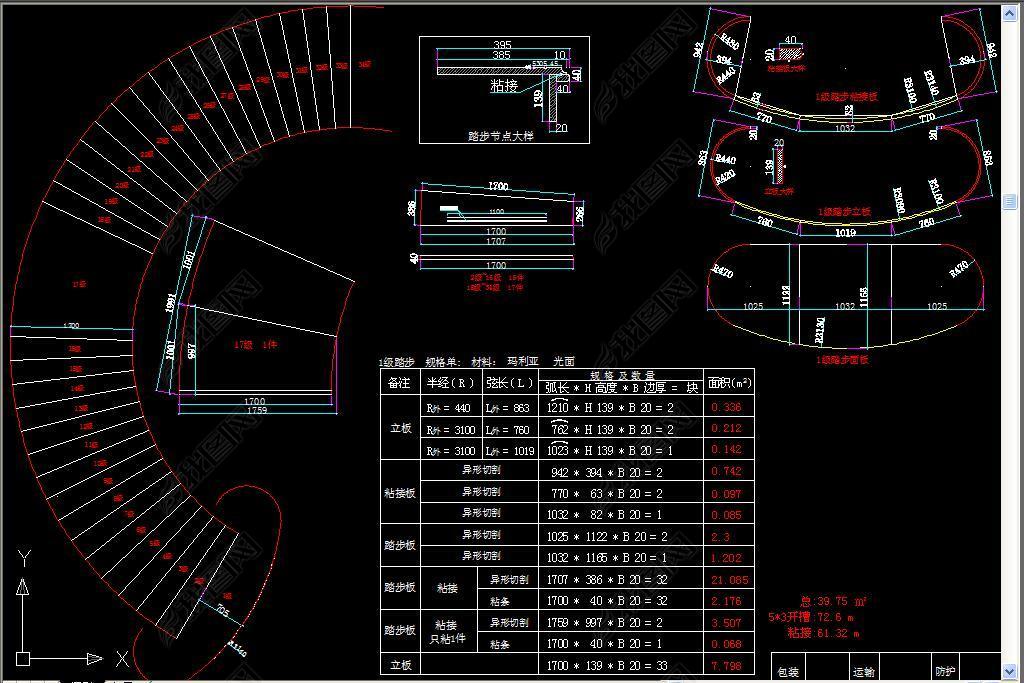Select the 7.798 area value in table

(x=726, y=665)
